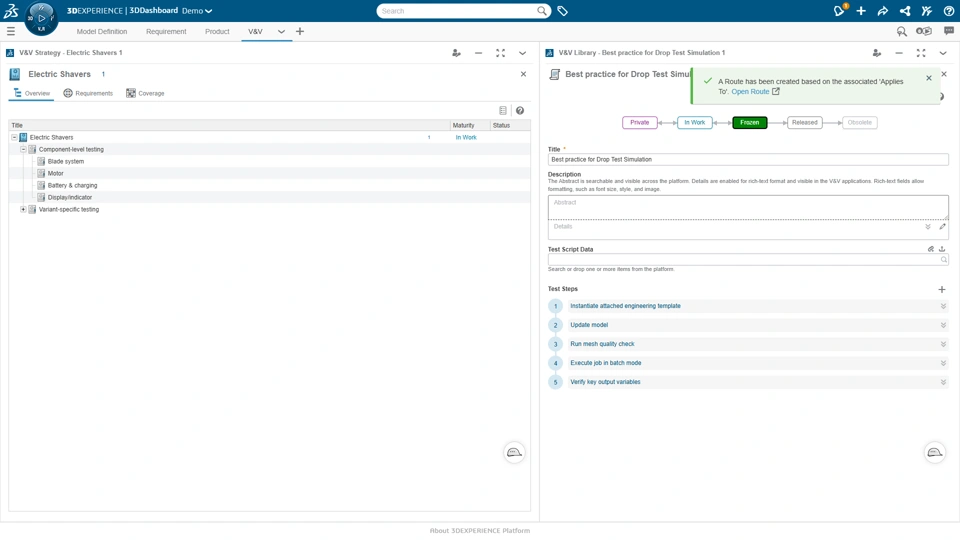Switch to Product tab
The height and width of the screenshot is (540, 960).
(x=217, y=31)
